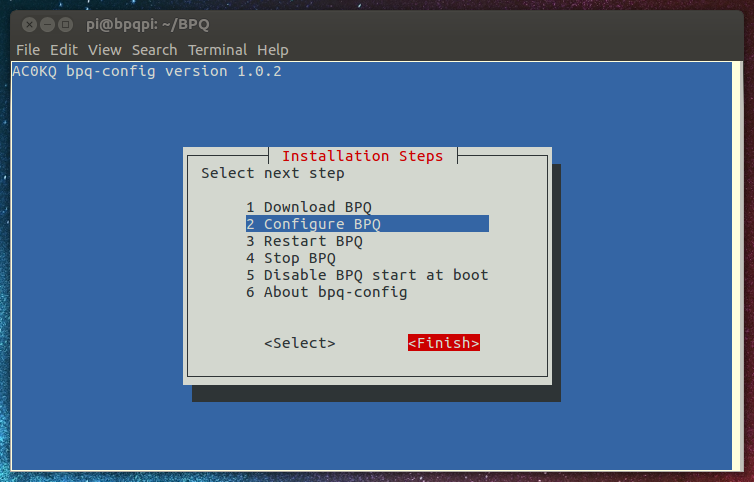Open the Edit menu
This screenshot has height=482, width=754.
point(64,50)
